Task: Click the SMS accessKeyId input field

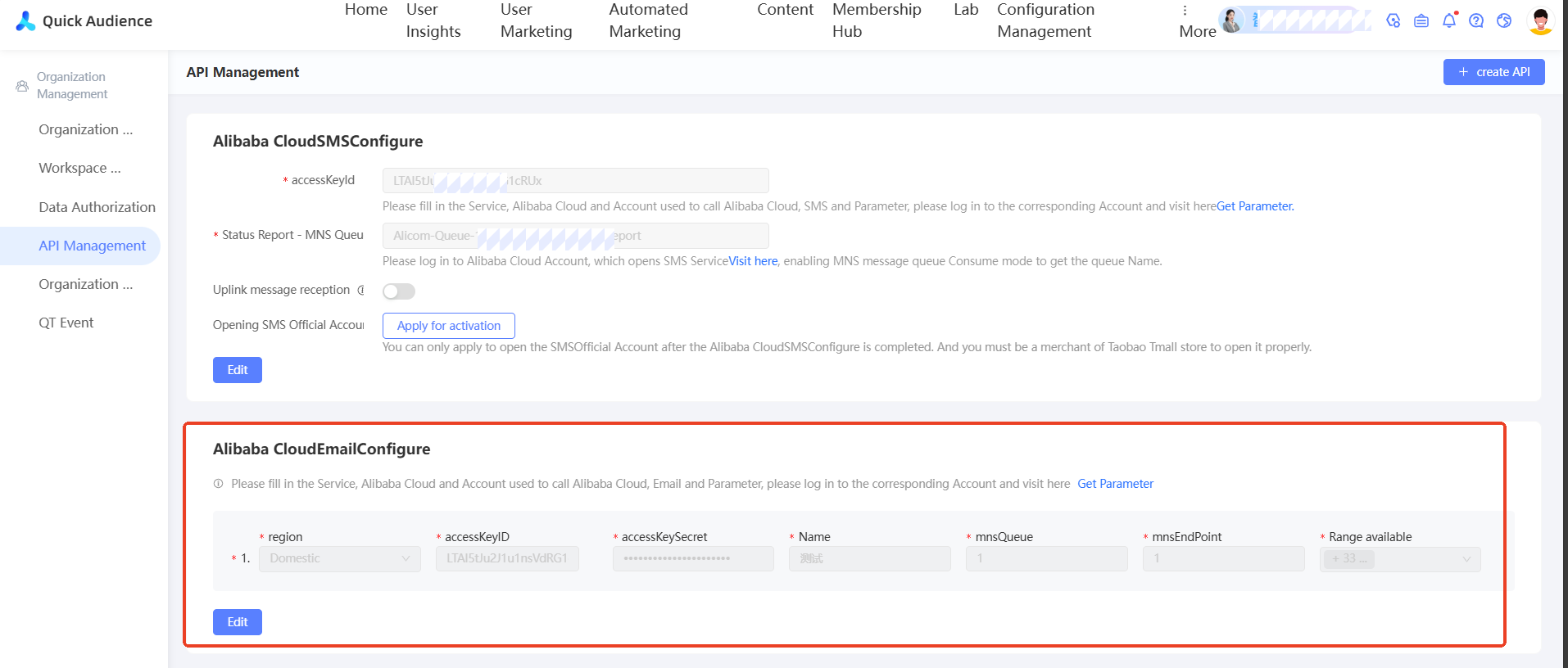Action: 575,181
